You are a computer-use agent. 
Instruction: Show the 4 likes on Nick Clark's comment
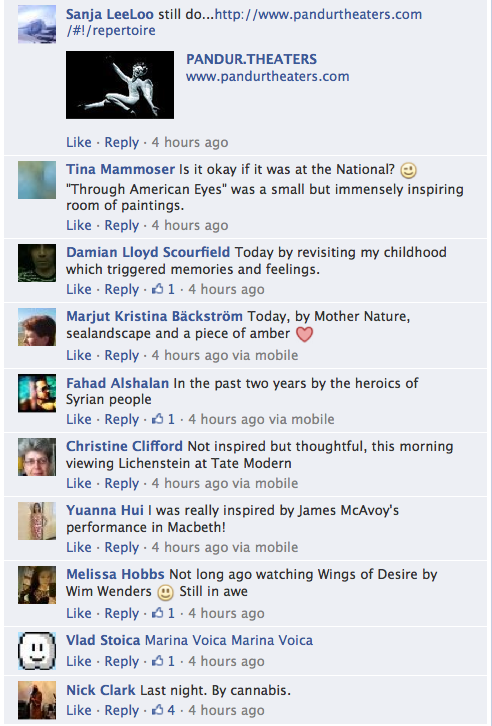(163, 710)
